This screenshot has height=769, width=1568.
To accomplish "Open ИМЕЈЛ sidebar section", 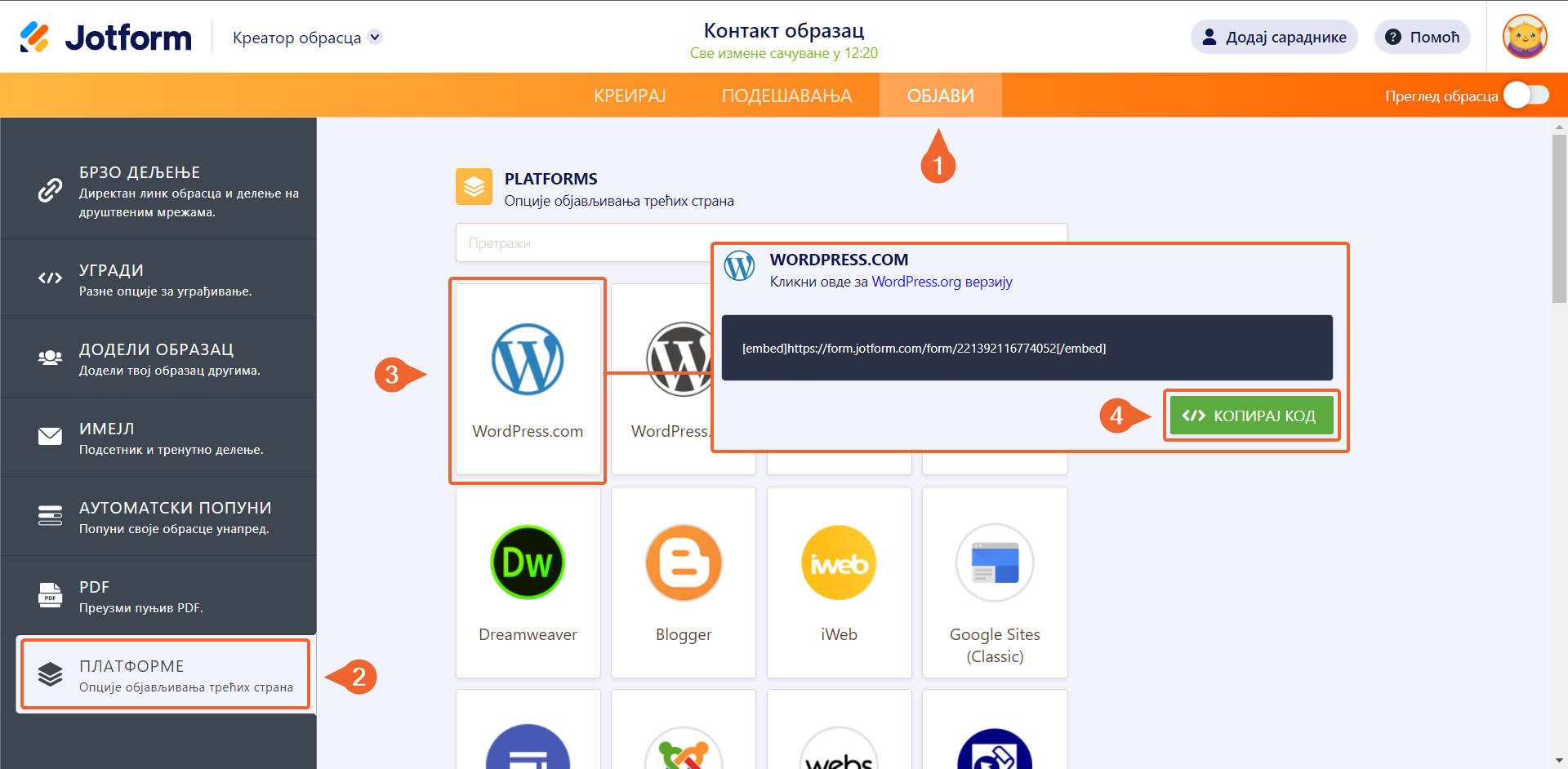I will coord(158,437).
